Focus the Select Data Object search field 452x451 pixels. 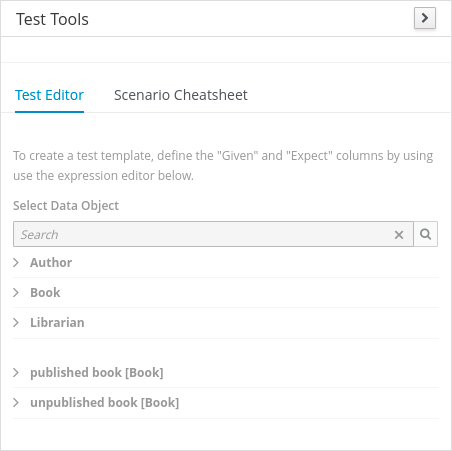[x=203, y=234]
